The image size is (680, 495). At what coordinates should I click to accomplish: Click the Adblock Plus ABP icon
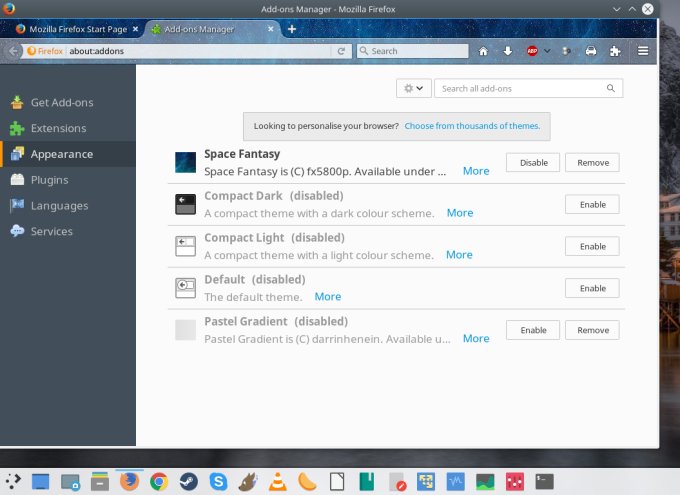tap(532, 51)
